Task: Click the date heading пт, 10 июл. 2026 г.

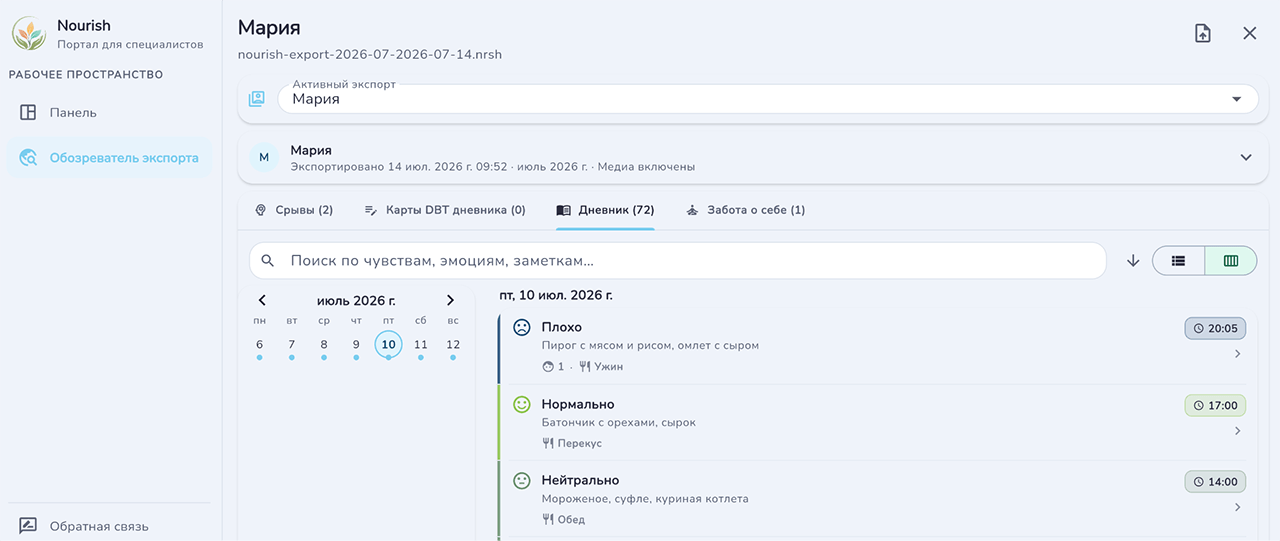Action: coord(556,296)
